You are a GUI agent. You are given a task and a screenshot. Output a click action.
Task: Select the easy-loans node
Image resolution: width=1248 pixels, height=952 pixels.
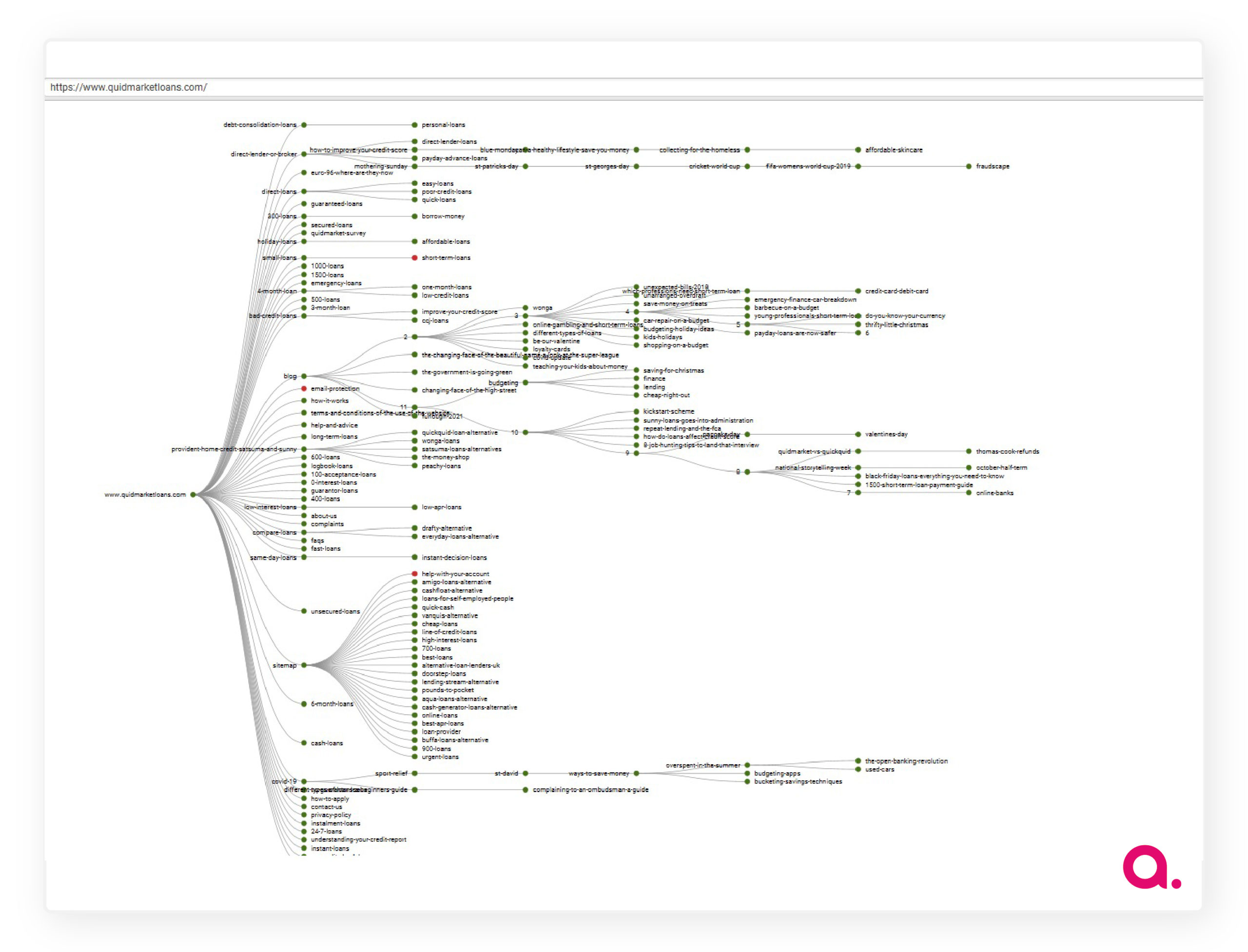pos(414,184)
